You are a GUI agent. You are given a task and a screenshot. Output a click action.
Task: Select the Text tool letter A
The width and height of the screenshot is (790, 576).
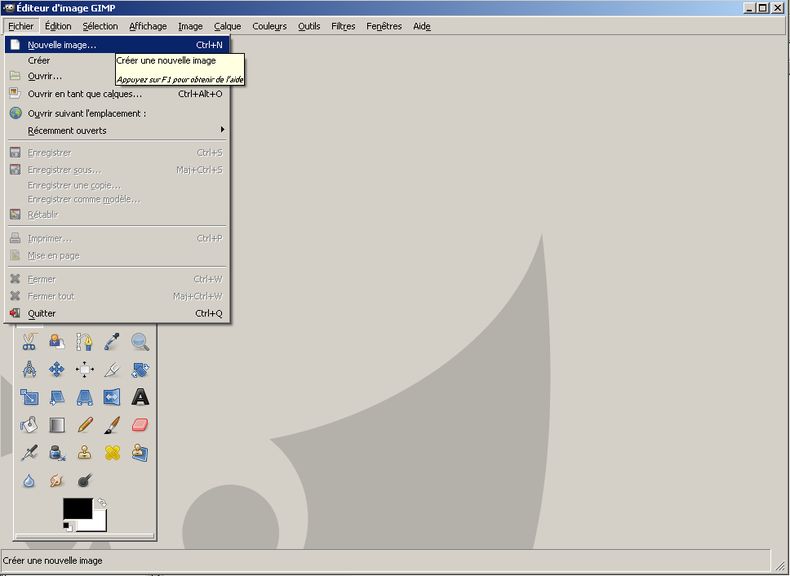(x=140, y=397)
